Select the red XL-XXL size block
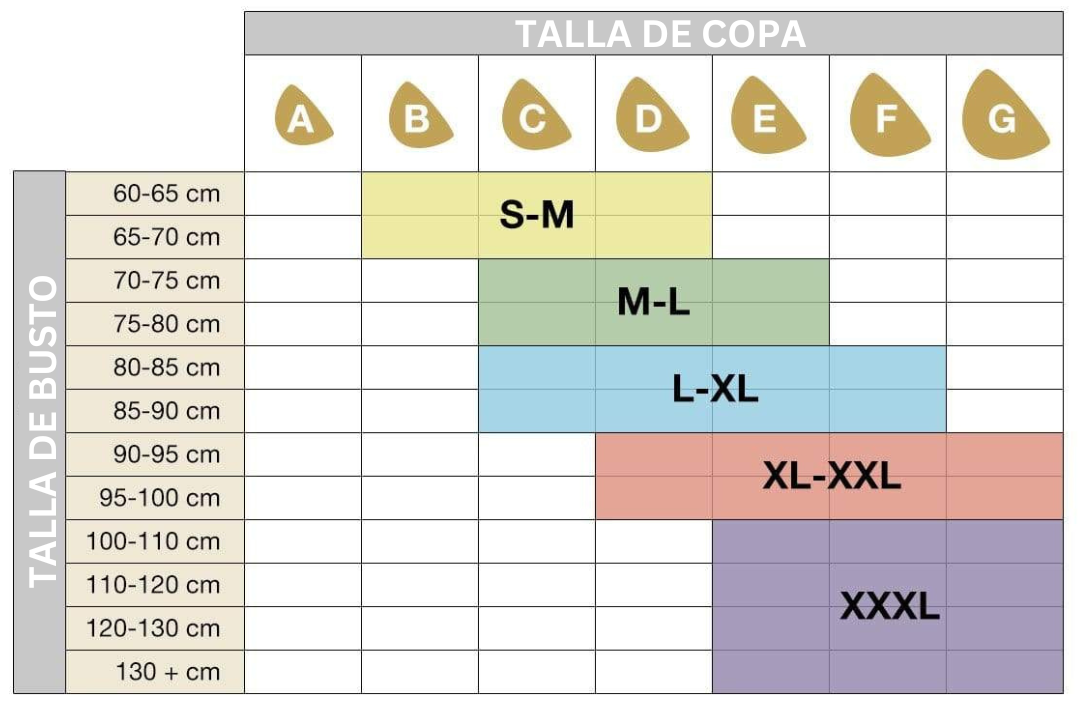The image size is (1085, 708). [x=830, y=476]
